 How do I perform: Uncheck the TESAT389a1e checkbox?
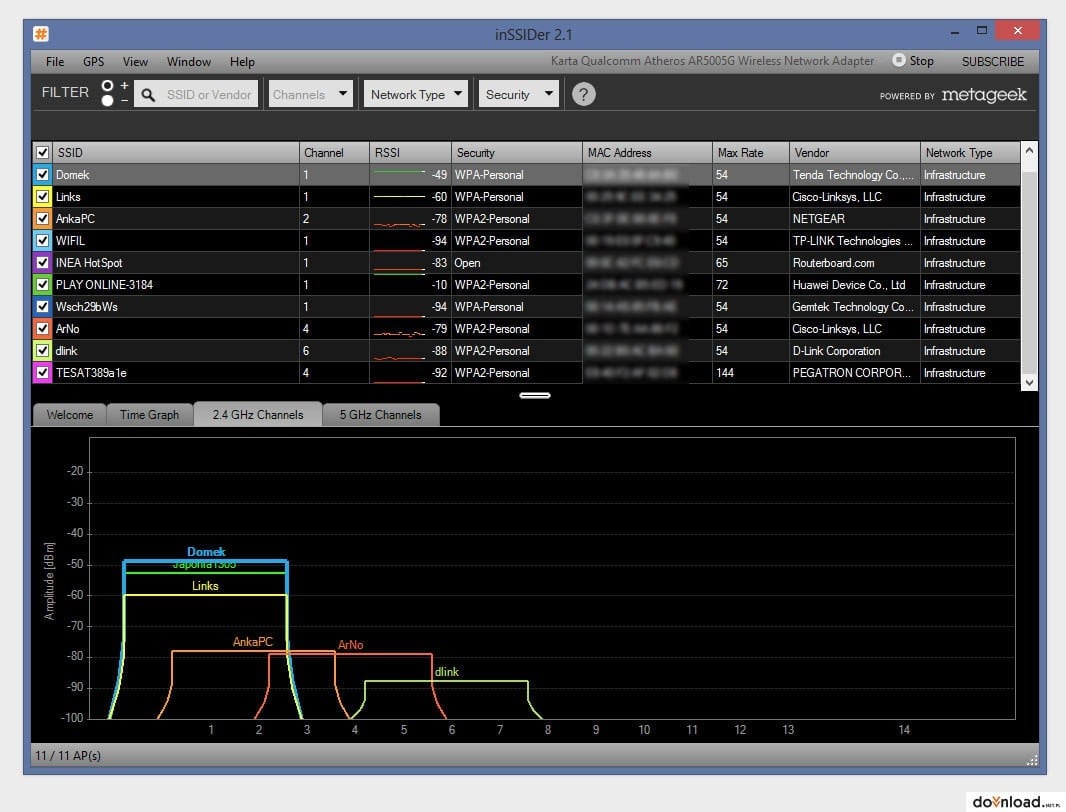(x=43, y=373)
